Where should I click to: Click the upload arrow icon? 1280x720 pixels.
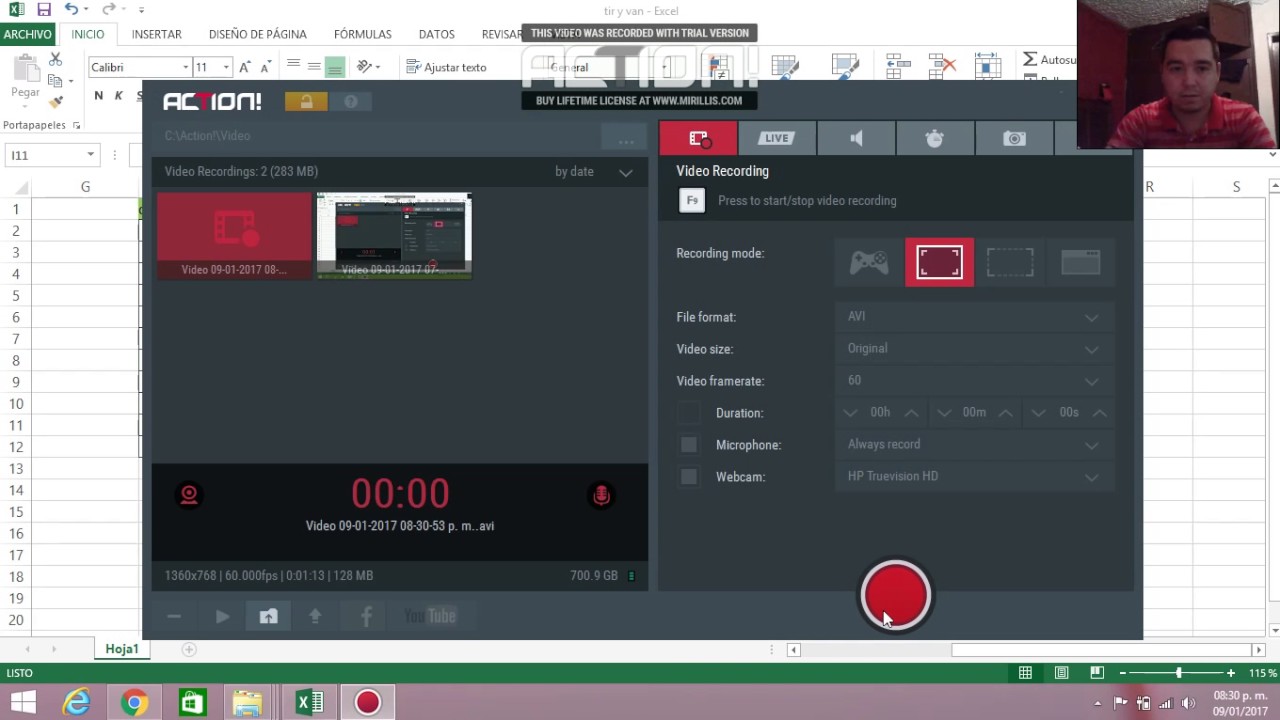click(315, 617)
